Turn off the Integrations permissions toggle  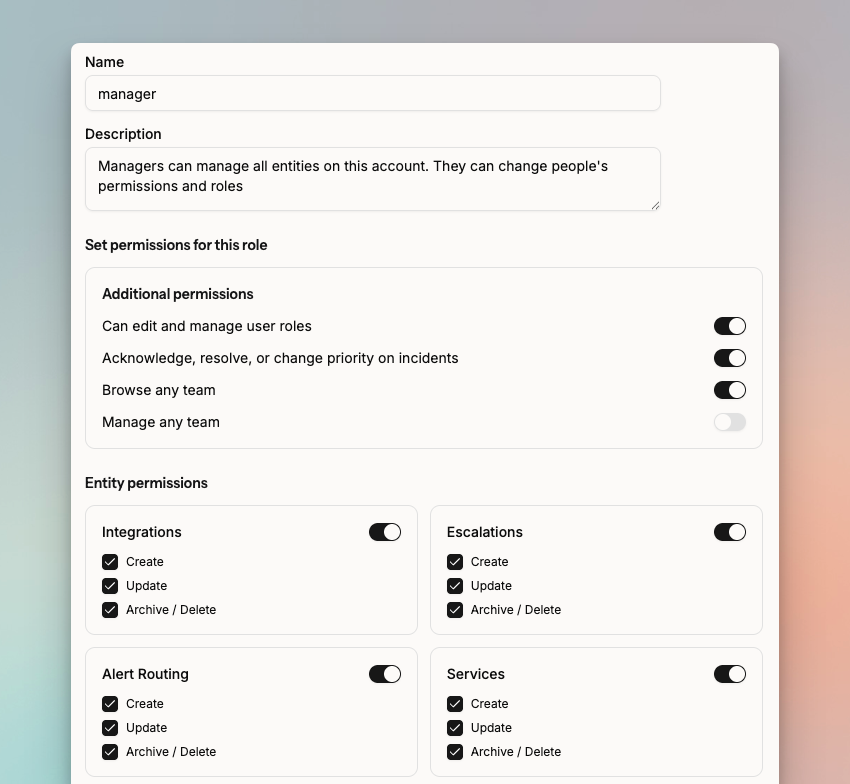[385, 532]
